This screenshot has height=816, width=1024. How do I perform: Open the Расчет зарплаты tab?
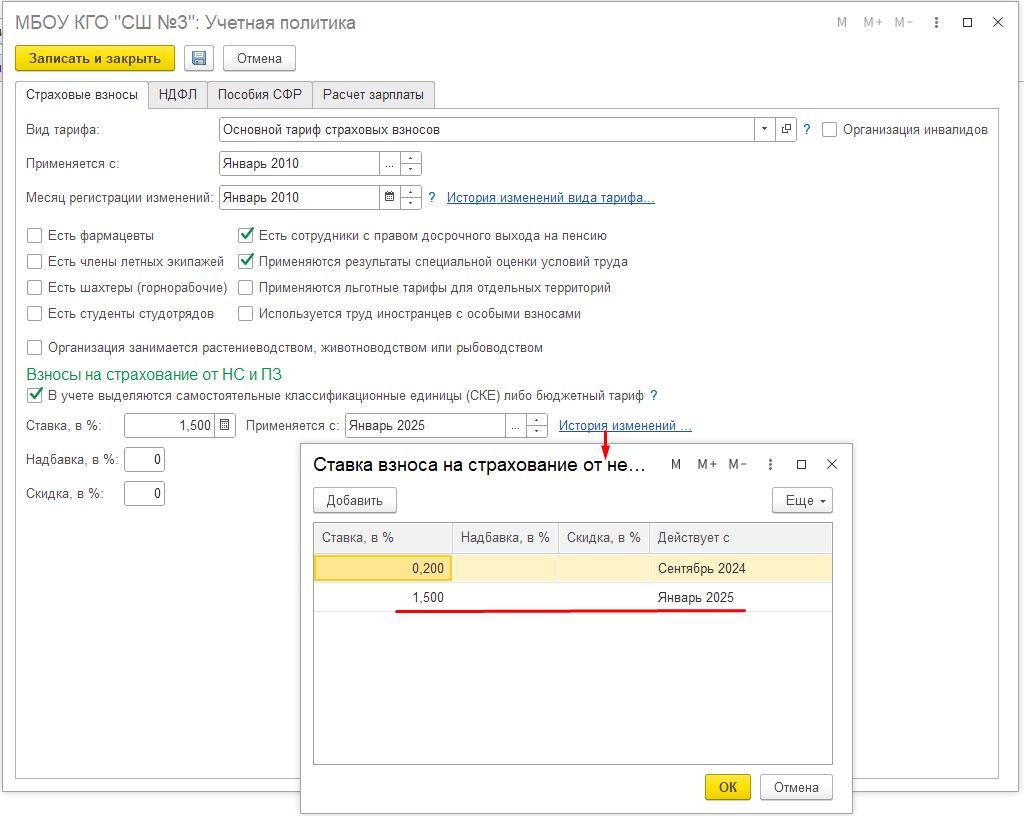(372, 95)
